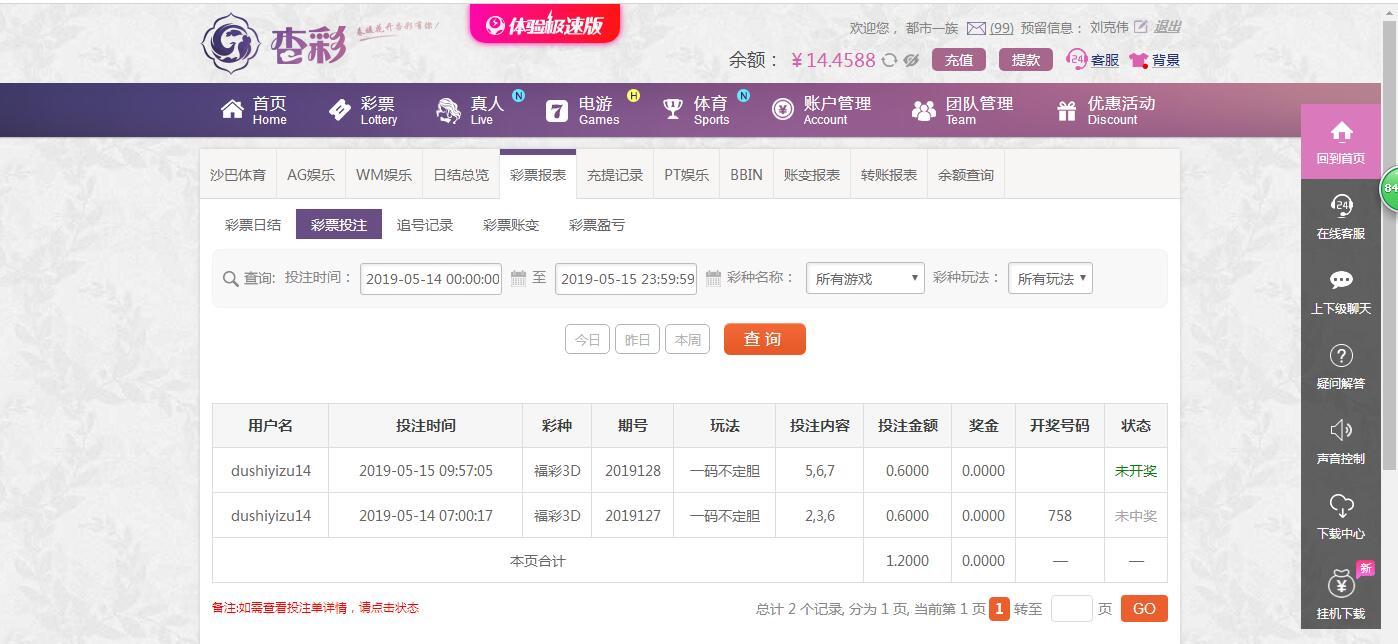Switch to the 充提记录 tab

(614, 173)
